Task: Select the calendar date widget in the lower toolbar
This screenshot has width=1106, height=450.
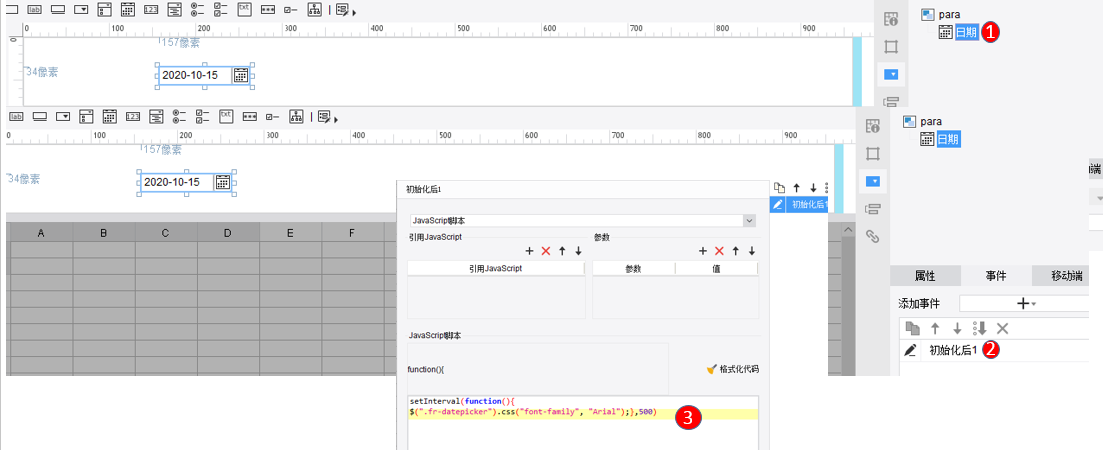Action: pyautogui.click(x=109, y=116)
